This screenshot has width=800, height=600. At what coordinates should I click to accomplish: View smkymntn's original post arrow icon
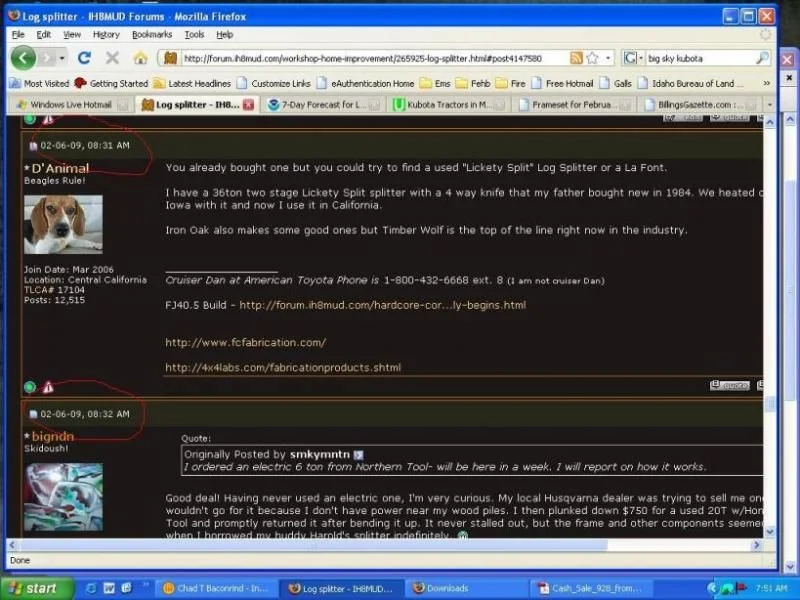[x=358, y=455]
